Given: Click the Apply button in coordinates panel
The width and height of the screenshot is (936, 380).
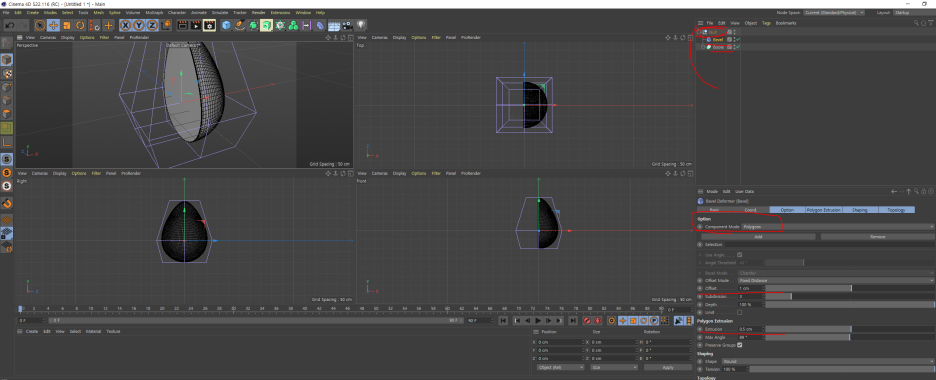Looking at the screenshot, I should pyautogui.click(x=668, y=367).
